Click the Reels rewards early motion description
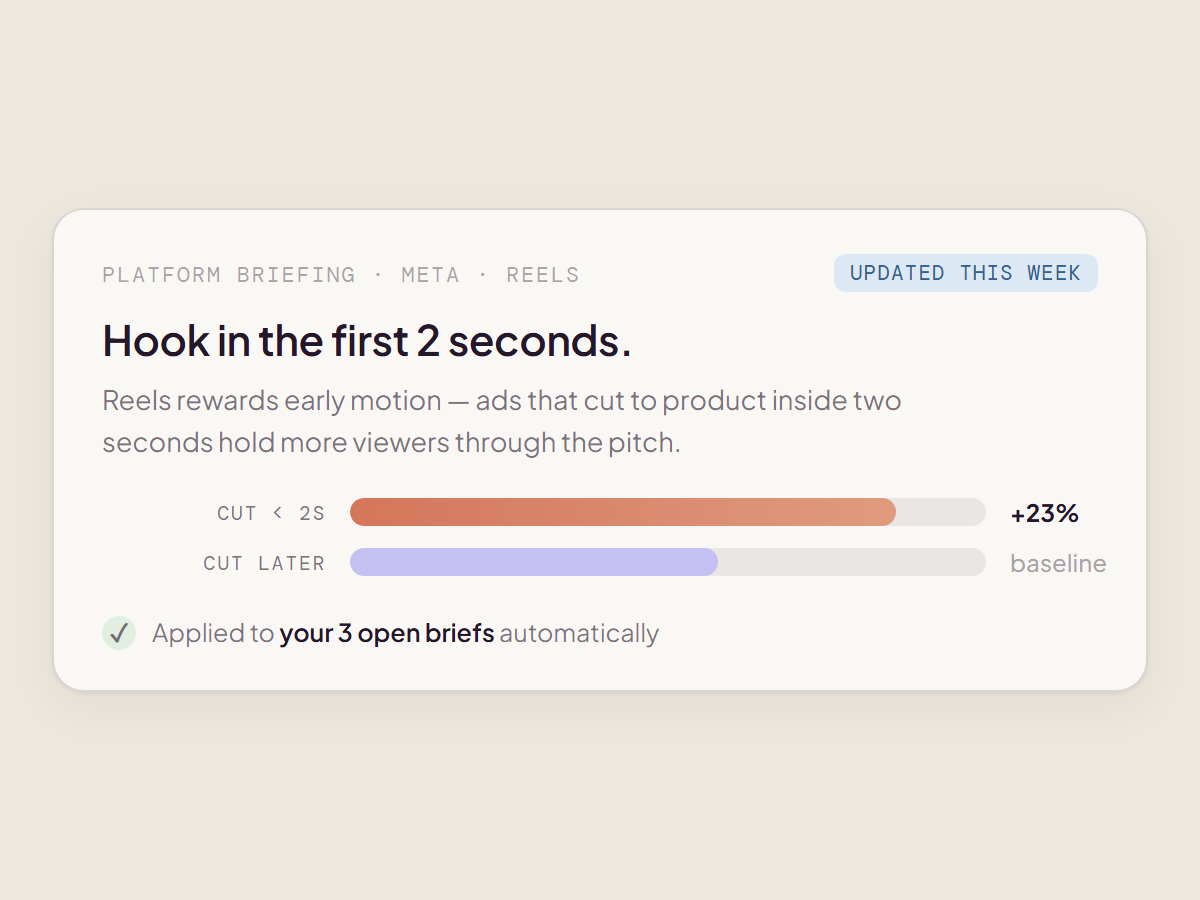 [x=502, y=421]
